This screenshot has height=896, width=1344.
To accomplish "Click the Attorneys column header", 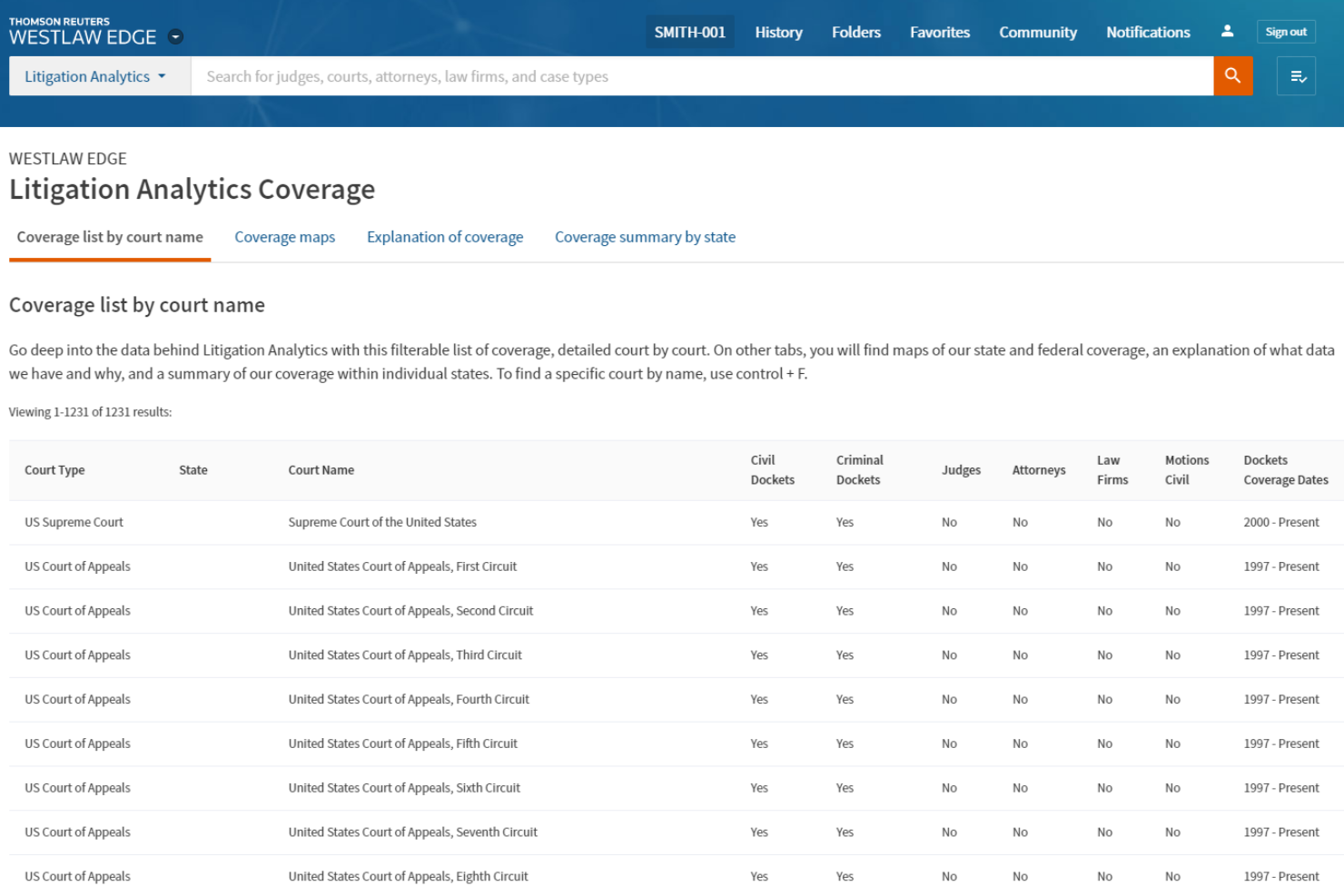I will (x=1039, y=470).
